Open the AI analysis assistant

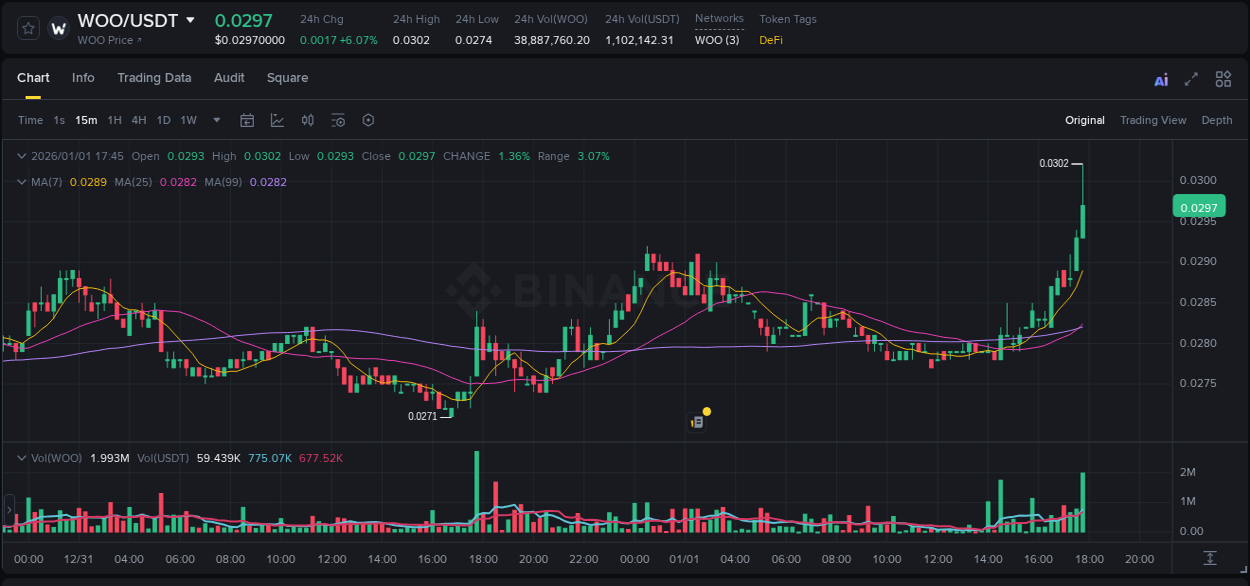pos(1161,79)
